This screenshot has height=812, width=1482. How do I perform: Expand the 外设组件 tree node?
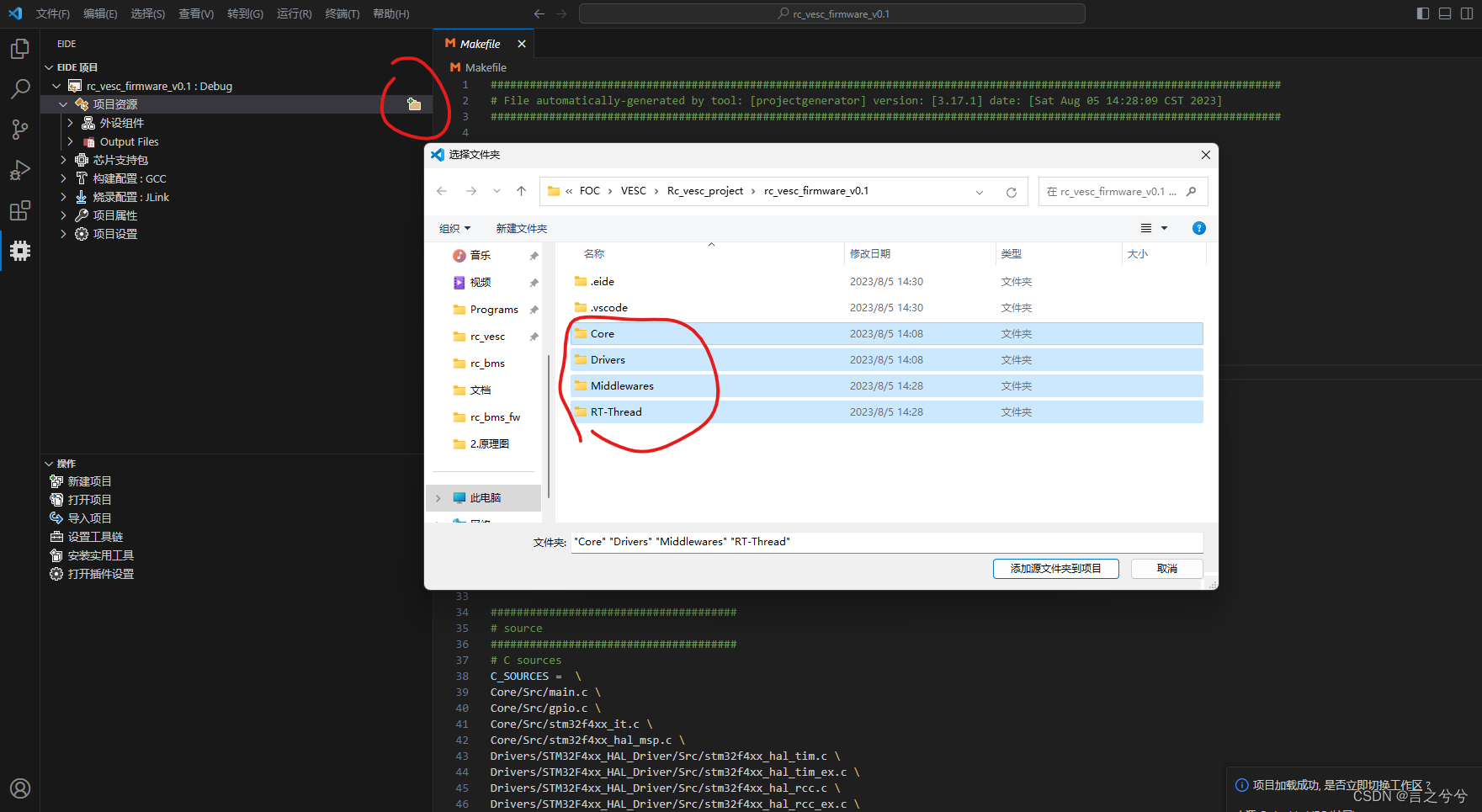[x=71, y=122]
